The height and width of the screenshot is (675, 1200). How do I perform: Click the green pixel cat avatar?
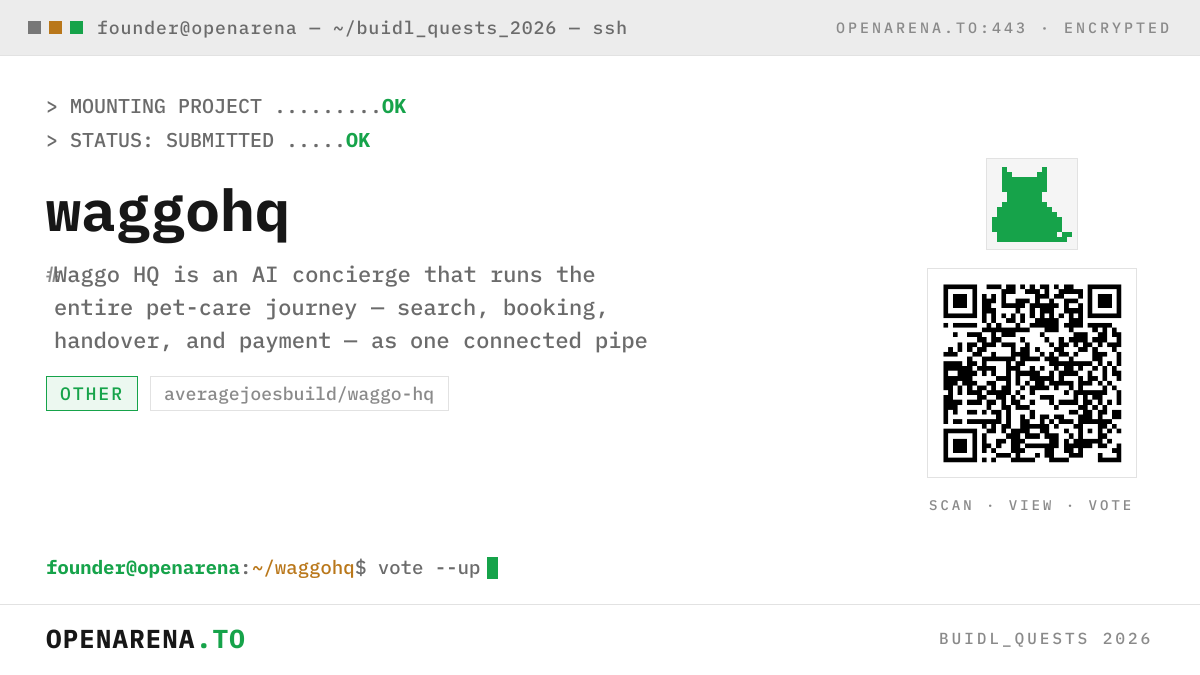[x=1032, y=204]
